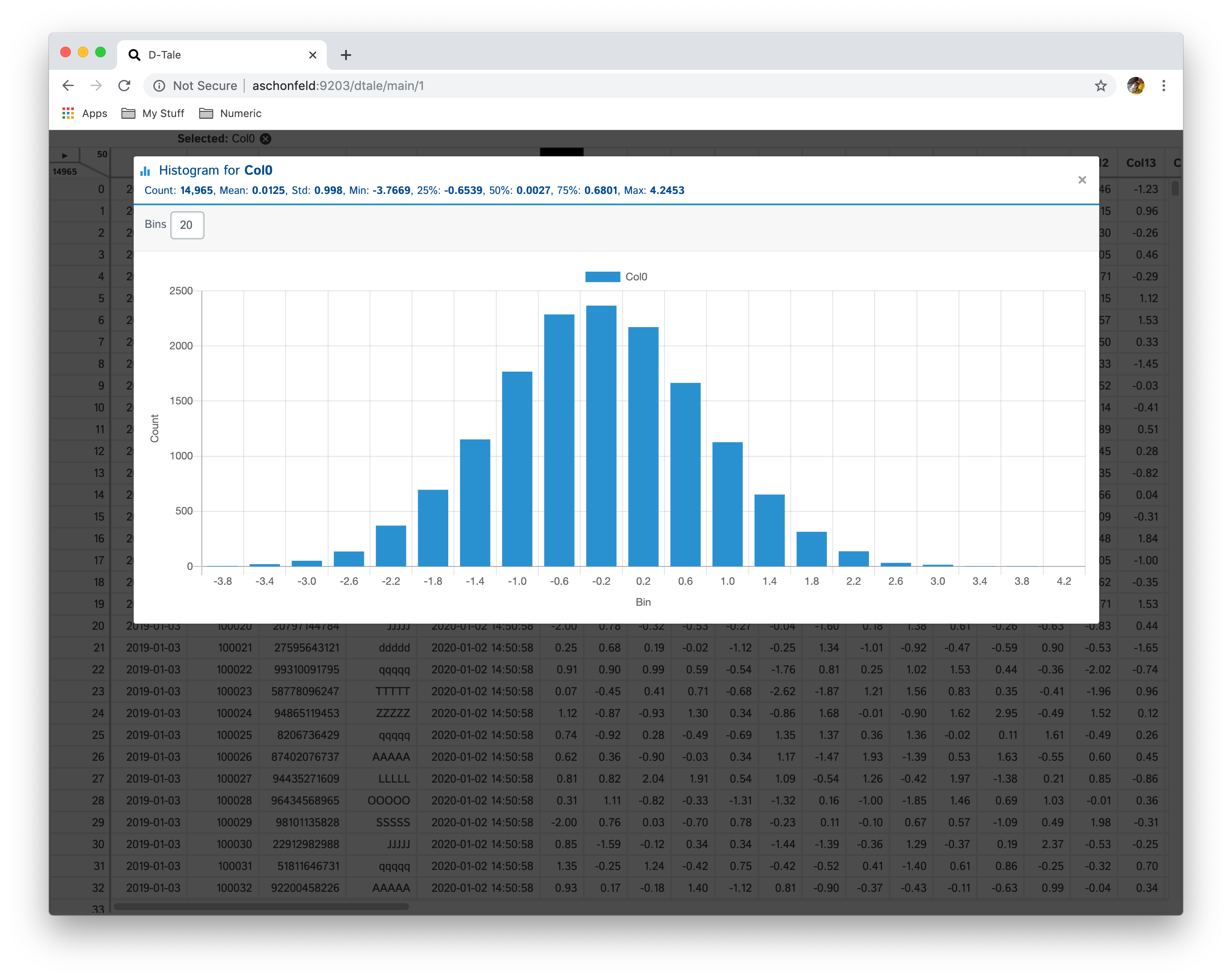Open the Chrome three-dot menu
Screen dimensions: 1232x980
[x=1163, y=86]
